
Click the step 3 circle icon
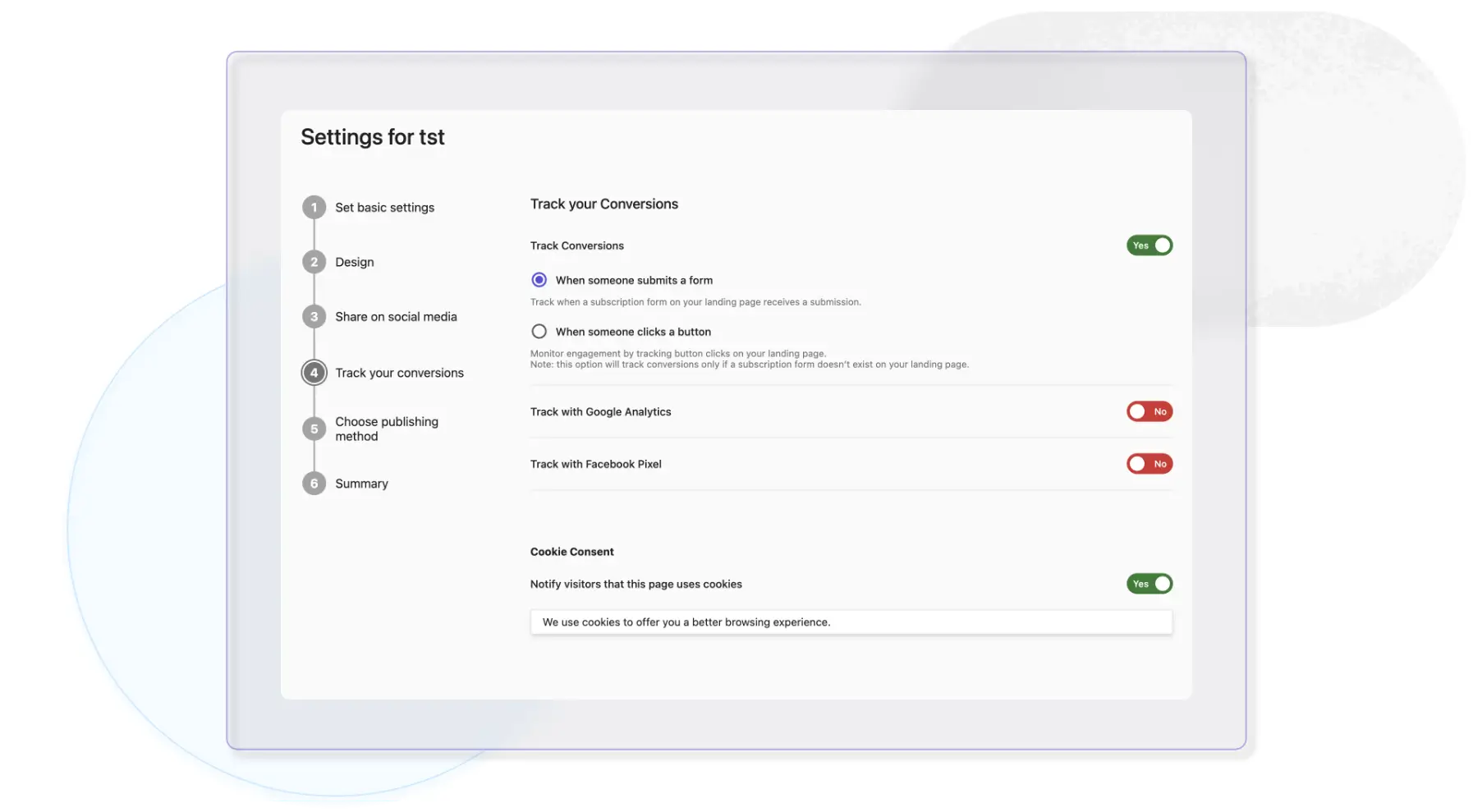point(314,316)
